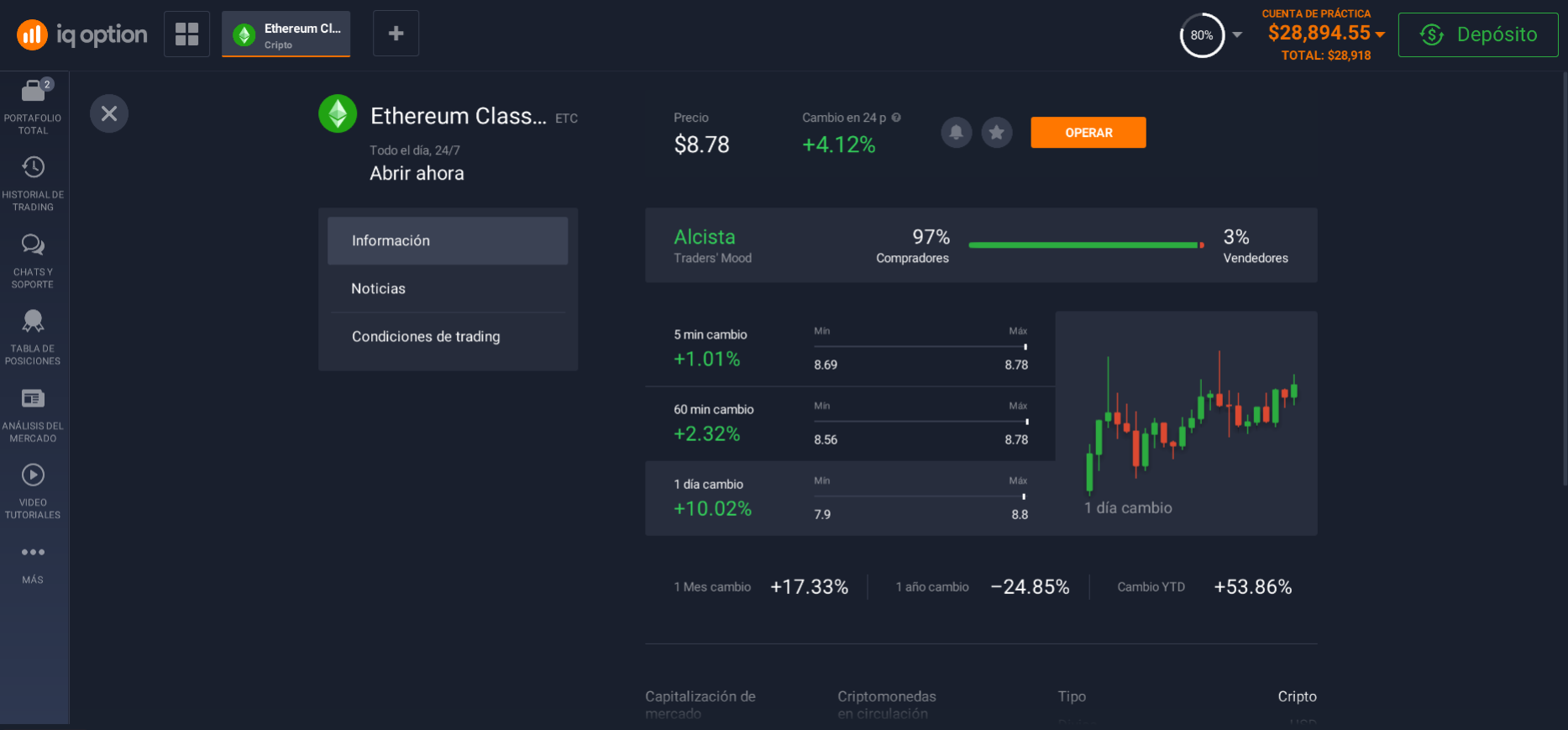Click the question mark next to Cambio en 24 p
The width and height of the screenshot is (1568, 730).
point(896,118)
